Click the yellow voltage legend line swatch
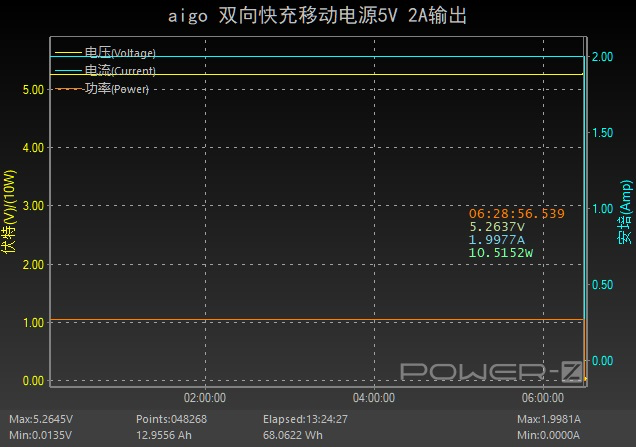 pyautogui.click(x=68, y=53)
